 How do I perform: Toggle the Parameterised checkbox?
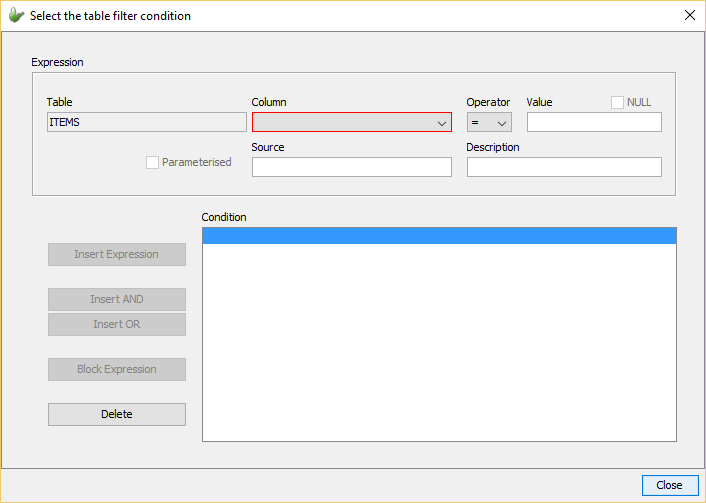[153, 162]
